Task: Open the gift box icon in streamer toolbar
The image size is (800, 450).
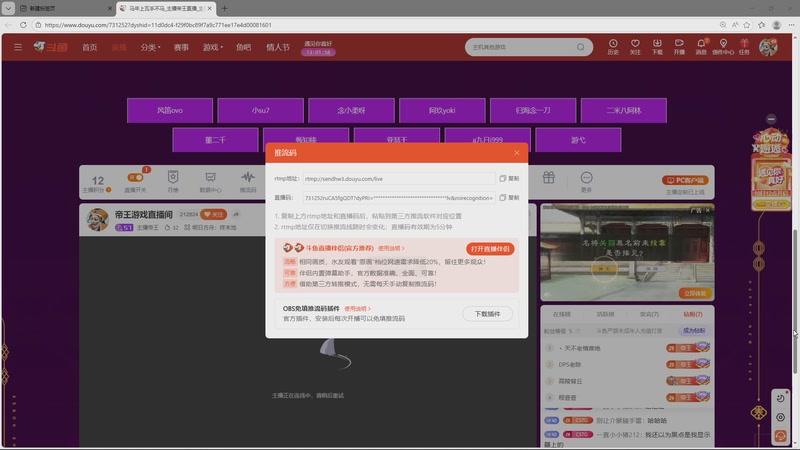Action: tap(548, 178)
